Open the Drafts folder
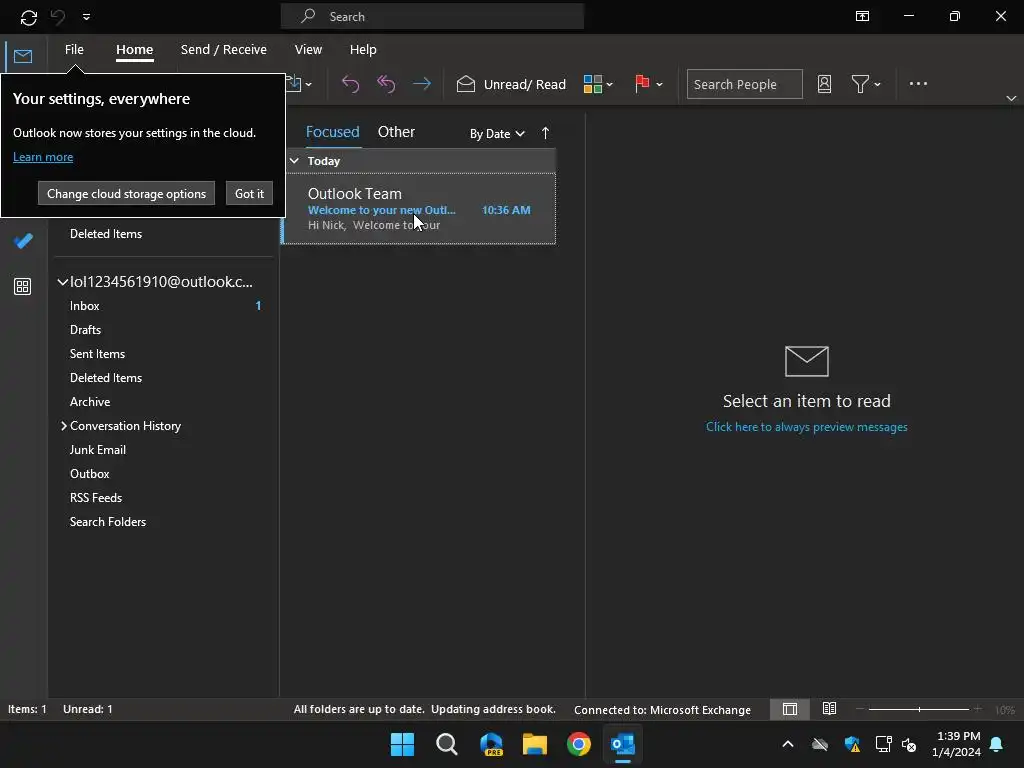Viewport: 1024px width, 768px height. pos(86,330)
